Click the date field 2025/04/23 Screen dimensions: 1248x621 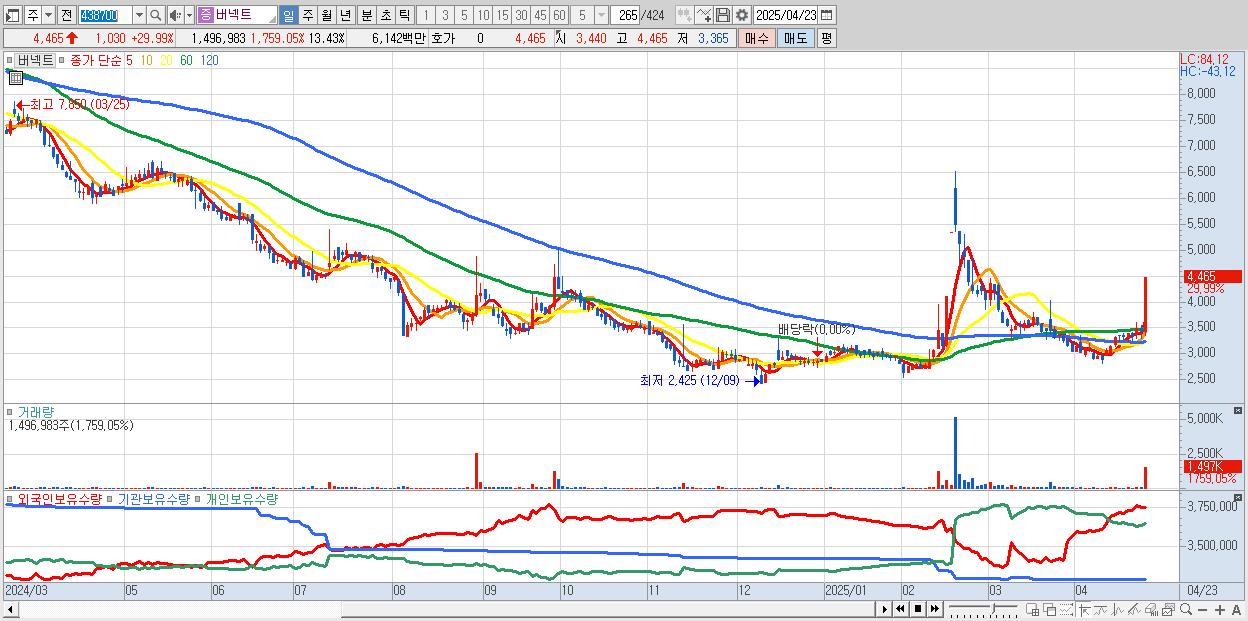point(786,15)
